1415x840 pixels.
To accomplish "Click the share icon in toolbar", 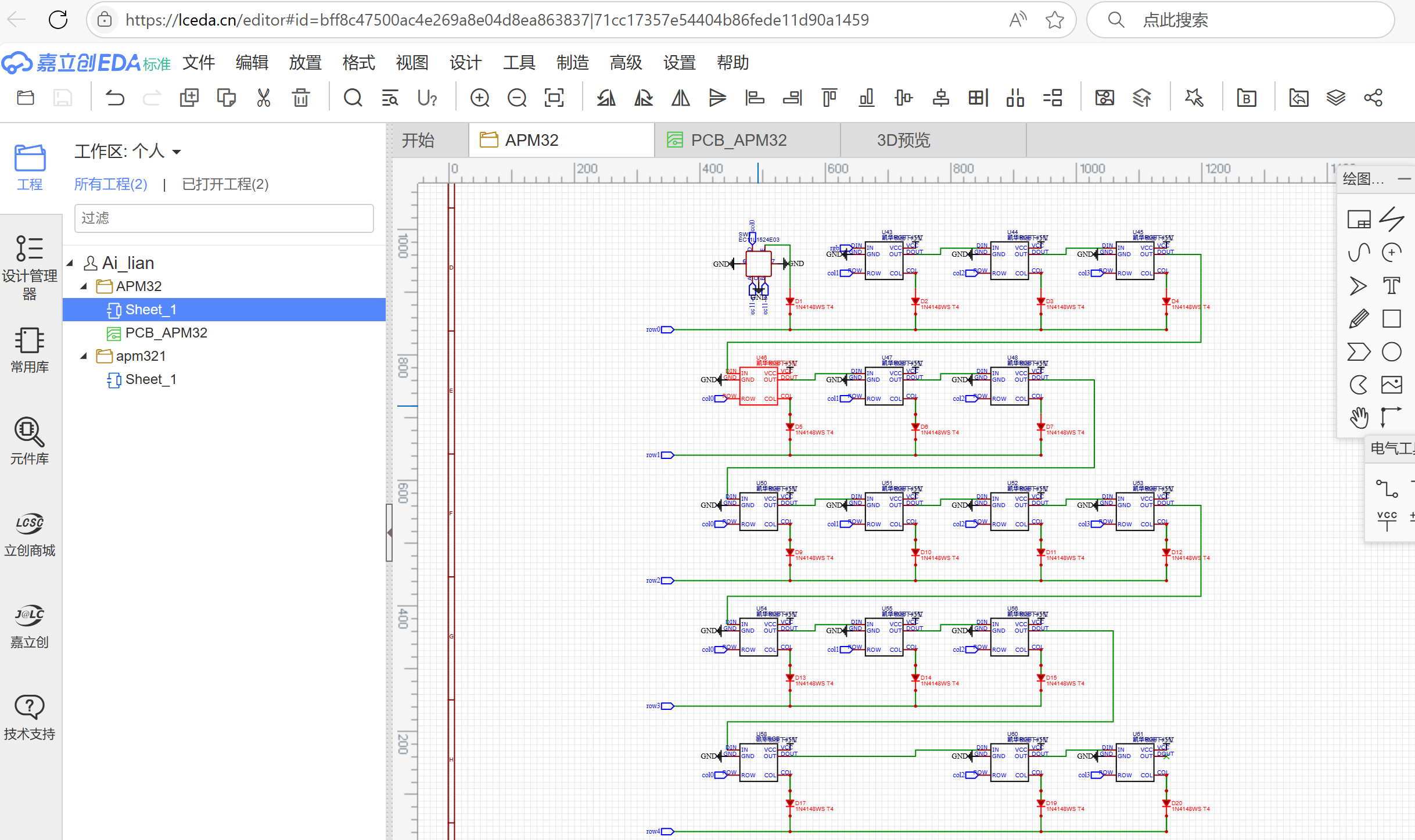I will pos(1373,98).
